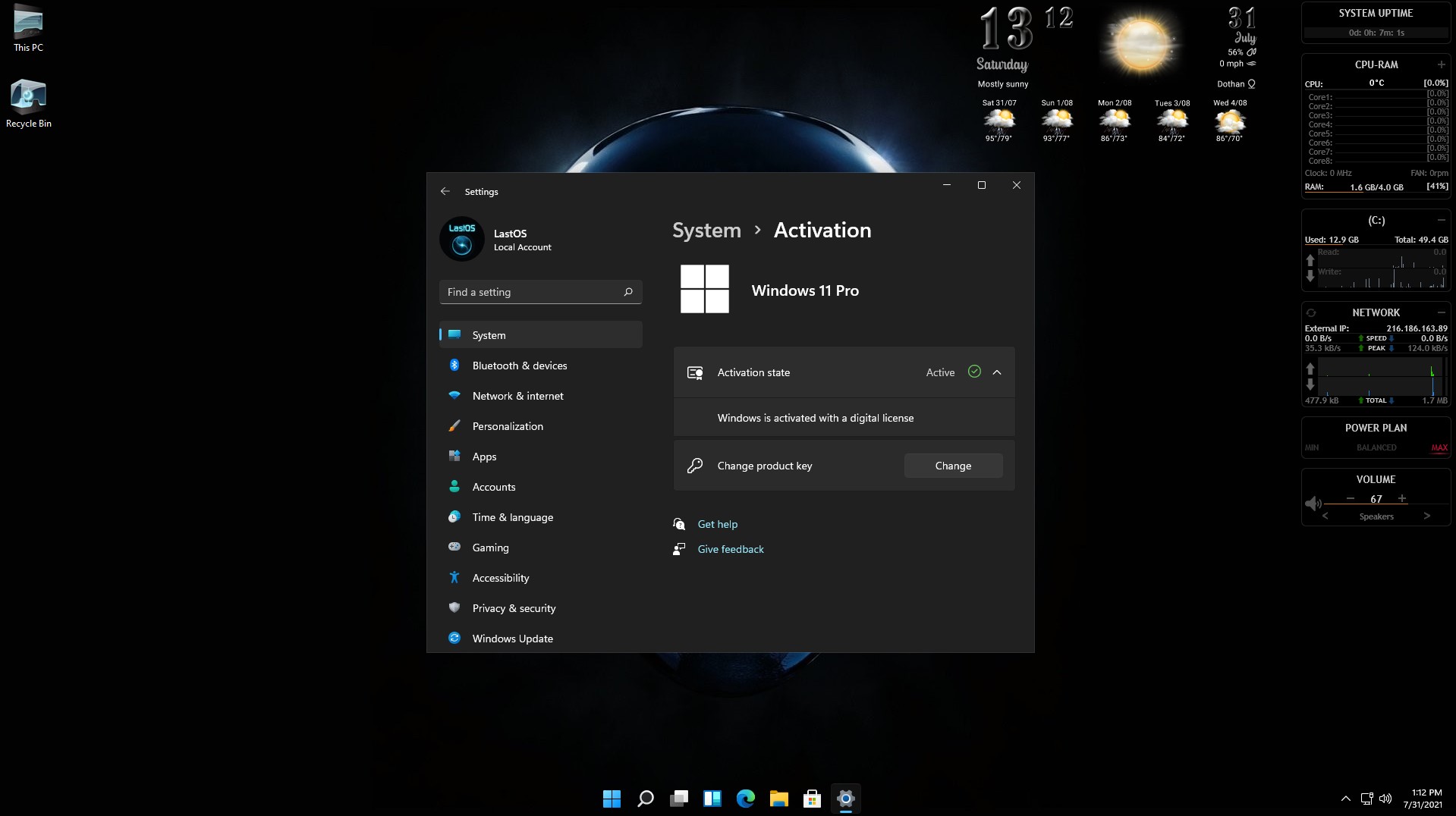The image size is (1456, 816).
Task: Show hidden system tray icons
Action: [1345, 799]
